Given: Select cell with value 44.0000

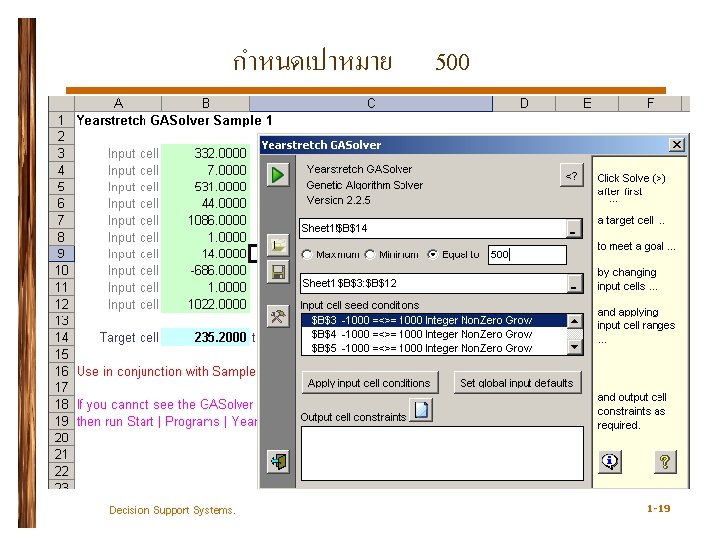Looking at the screenshot, I should point(205,203).
